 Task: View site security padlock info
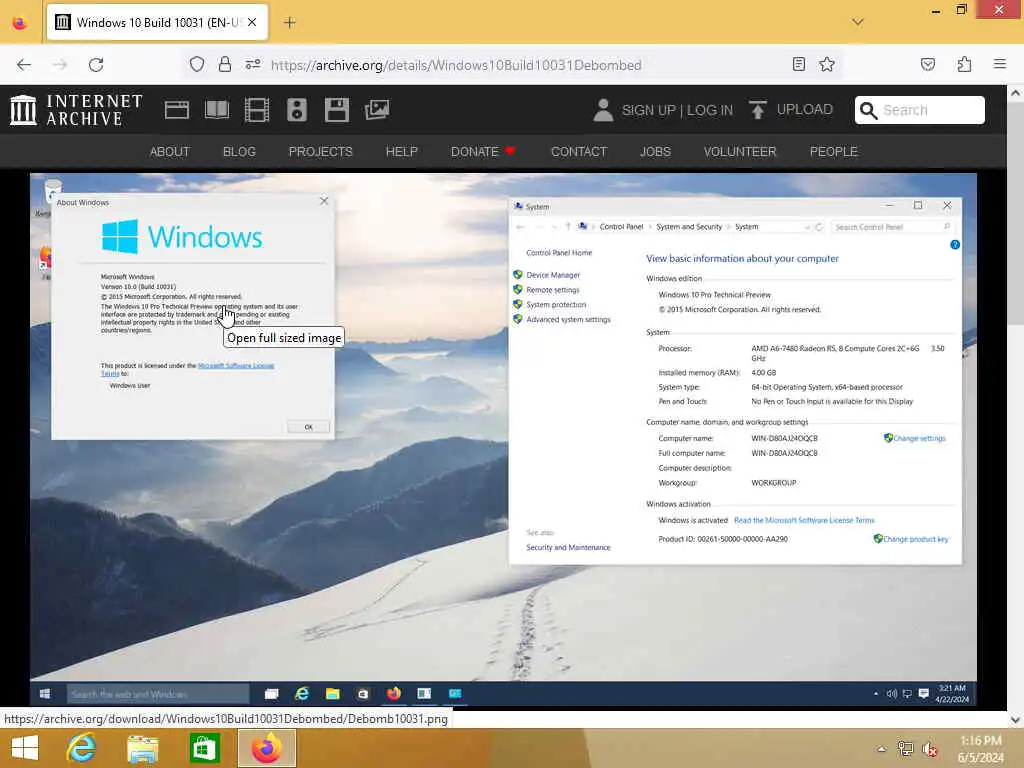(225, 65)
